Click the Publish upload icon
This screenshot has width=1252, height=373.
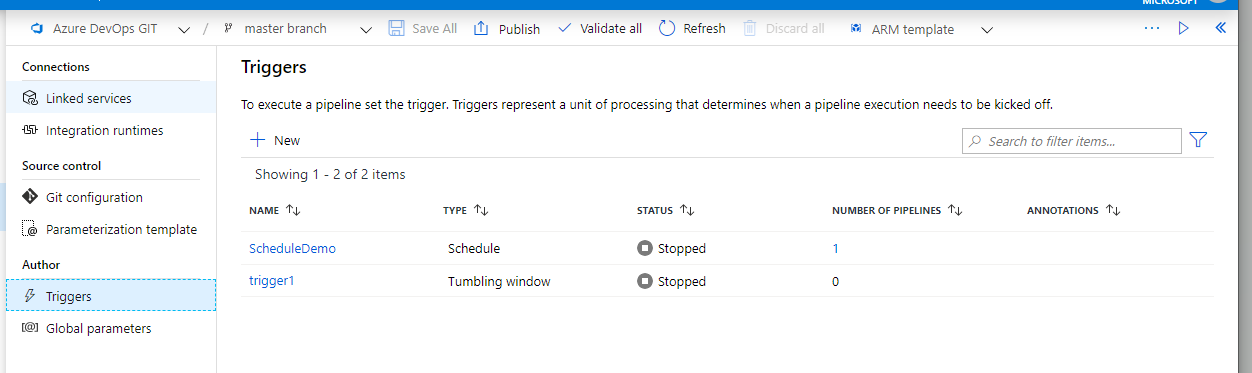point(481,28)
